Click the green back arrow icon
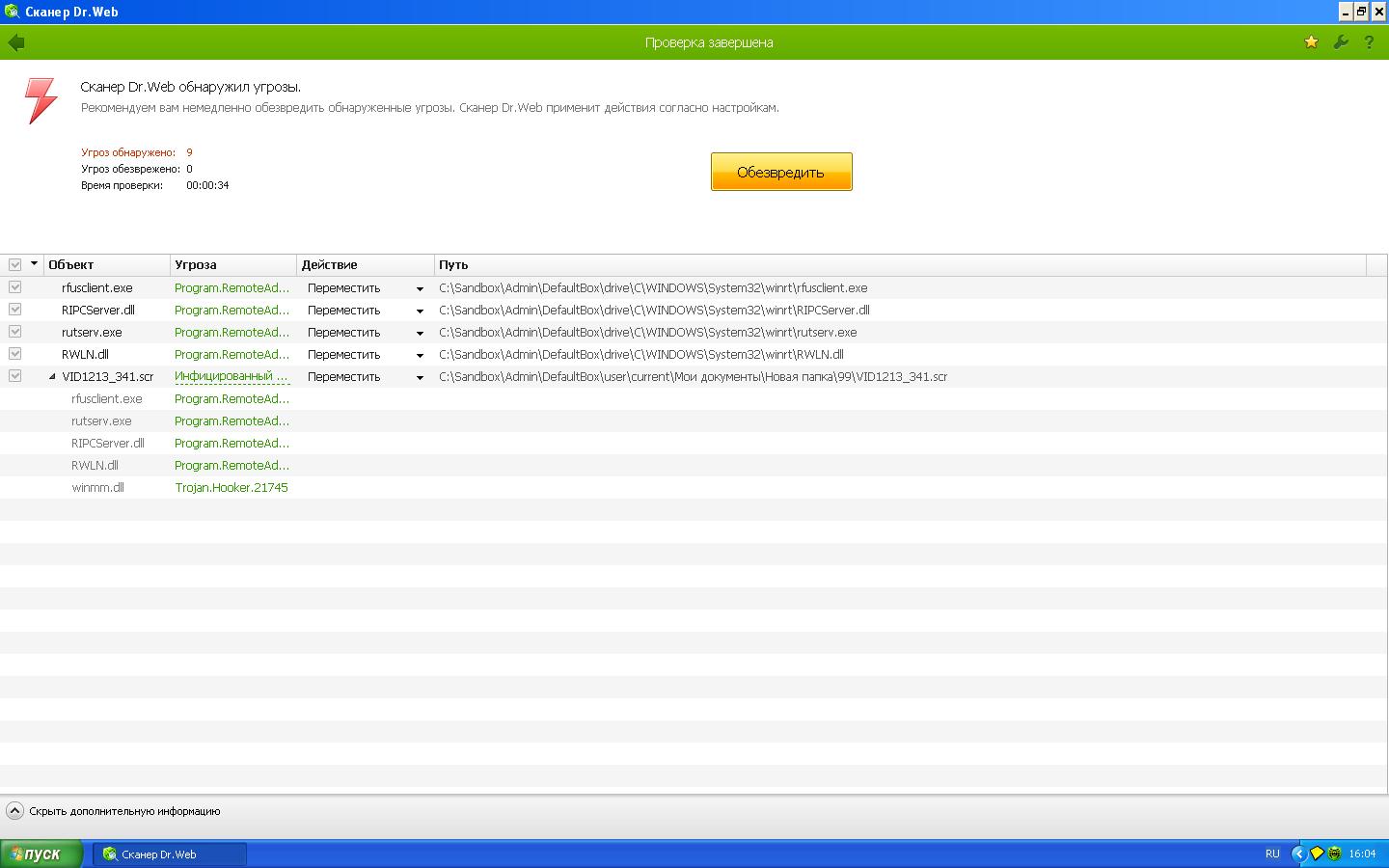This screenshot has height=868, width=1389. click(x=16, y=42)
